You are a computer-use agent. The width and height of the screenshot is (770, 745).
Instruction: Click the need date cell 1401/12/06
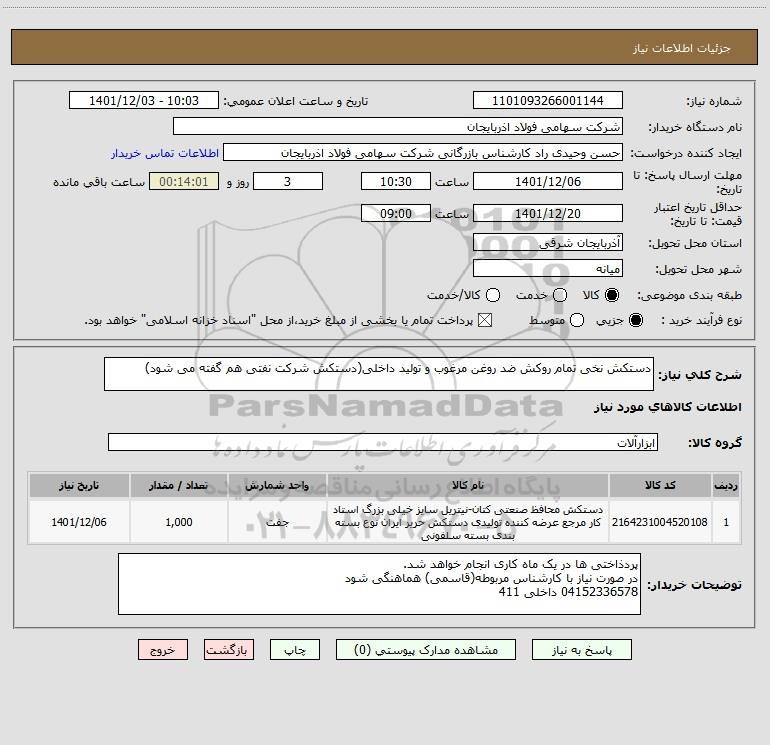click(x=79, y=522)
